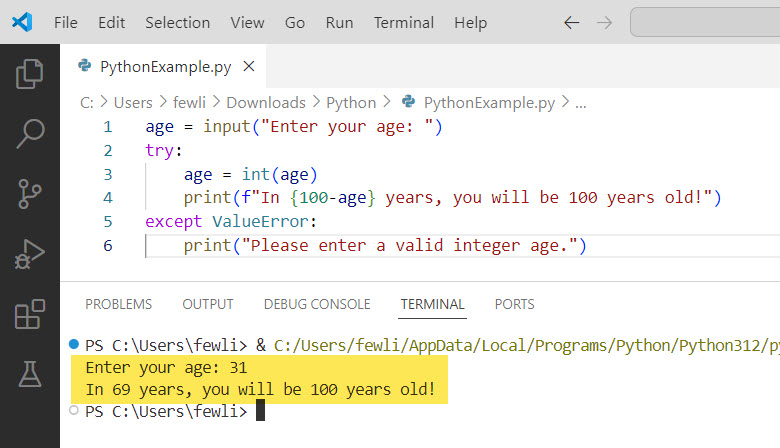780x448 pixels.
Task: Expand the Python breadcrumb folder
Action: click(x=351, y=102)
